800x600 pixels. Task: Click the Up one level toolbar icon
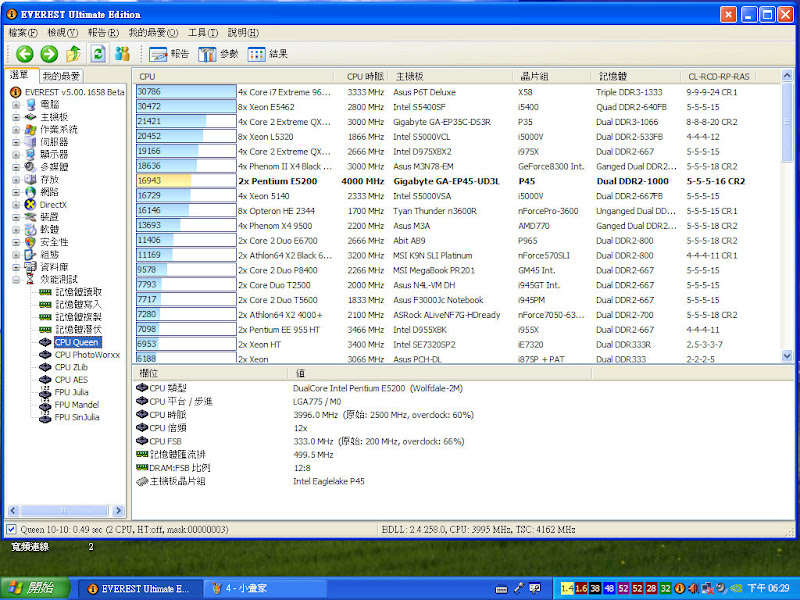[73, 54]
